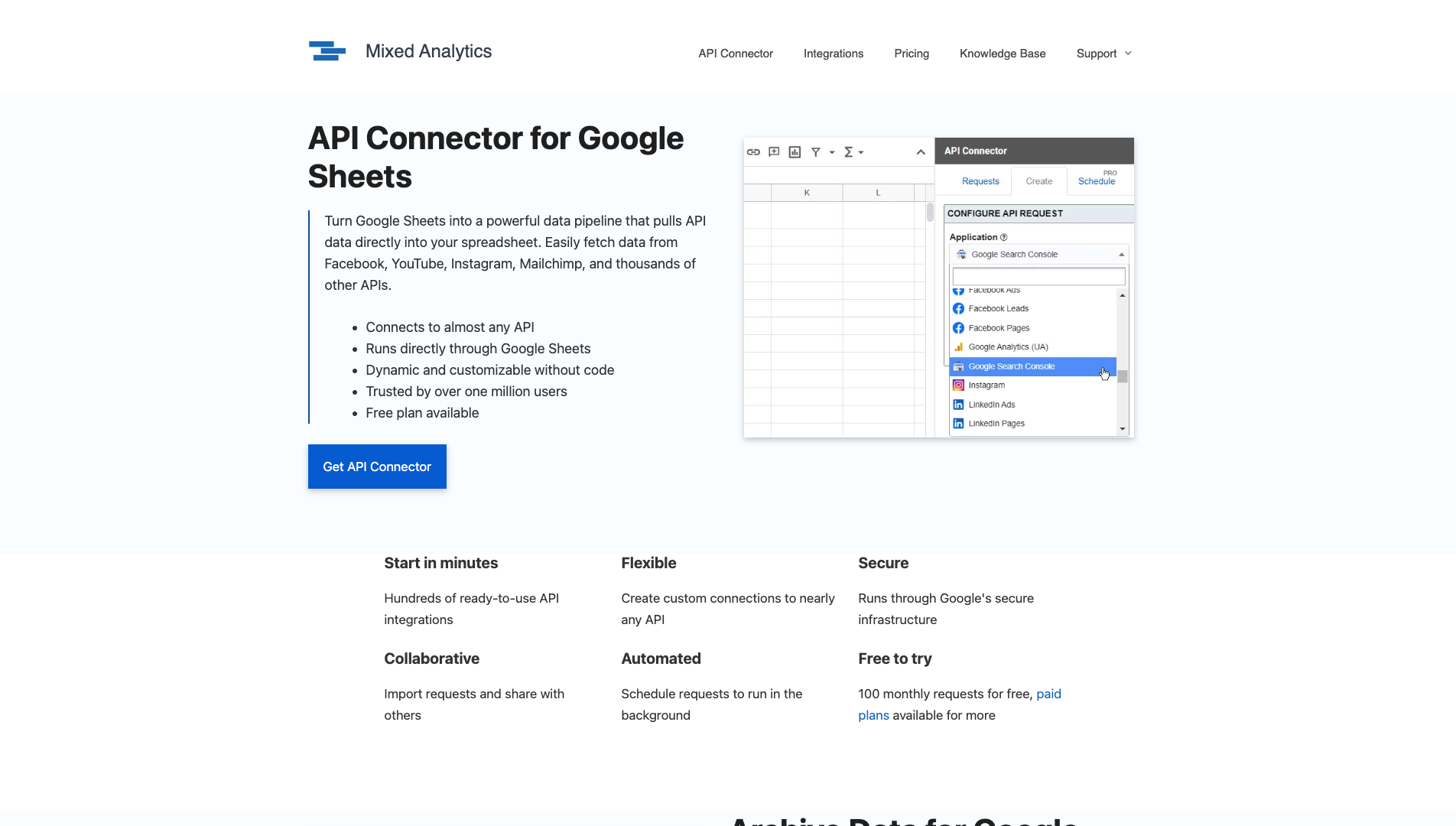Viewport: 1456px width, 826px height.
Task: Click the application search input field
Action: pos(1038,276)
